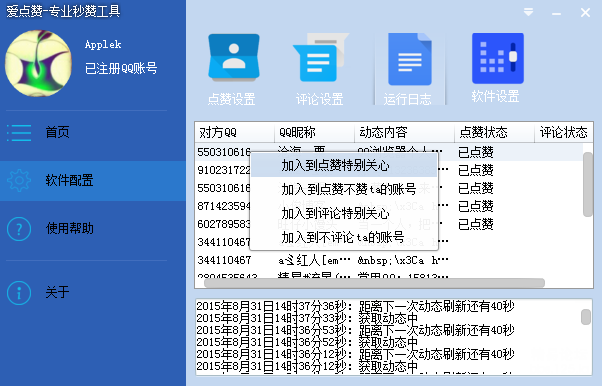602x386 pixels.
Task: Click the 首页 list icon in sidebar
Action: click(x=19, y=133)
